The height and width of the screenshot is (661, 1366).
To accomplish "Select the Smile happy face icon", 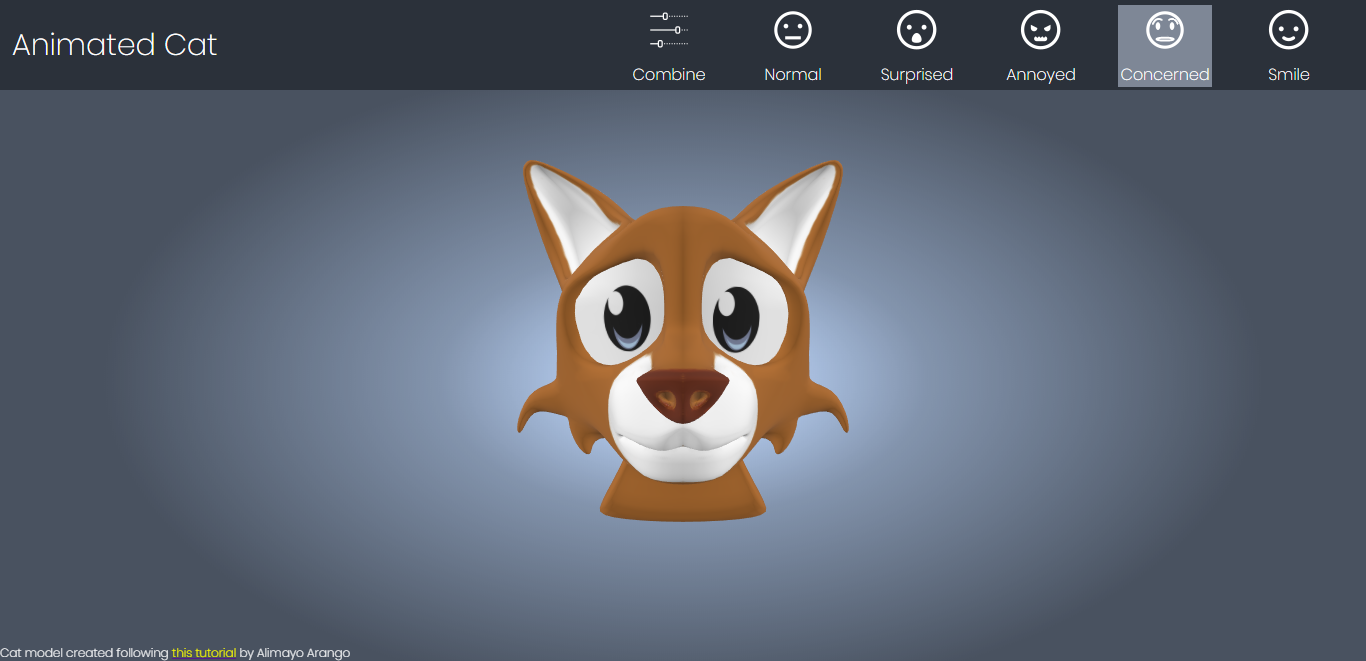I will pos(1288,30).
